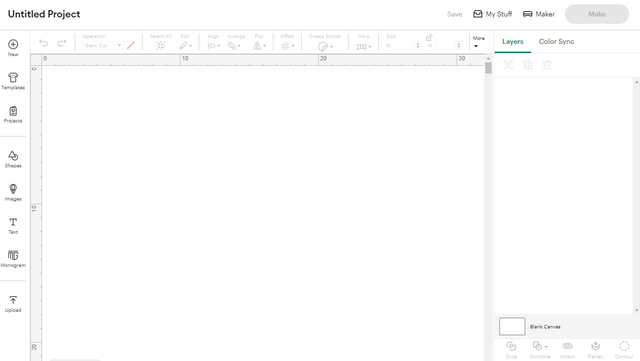Click the Flatten tool
This screenshot has width=640, height=361.
point(596,350)
